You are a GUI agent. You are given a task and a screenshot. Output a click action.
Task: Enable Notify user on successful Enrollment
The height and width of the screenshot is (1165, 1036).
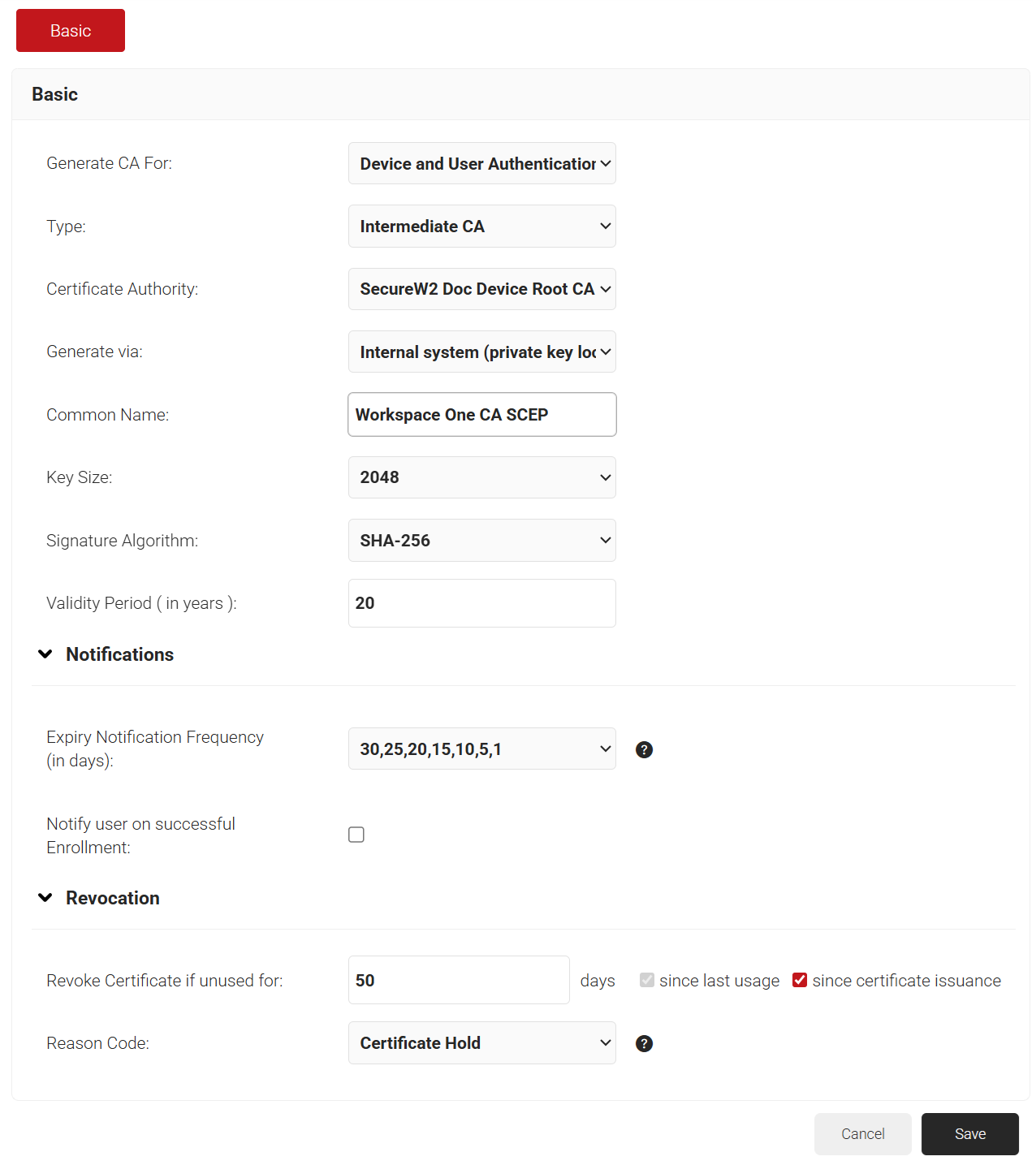pyautogui.click(x=356, y=835)
